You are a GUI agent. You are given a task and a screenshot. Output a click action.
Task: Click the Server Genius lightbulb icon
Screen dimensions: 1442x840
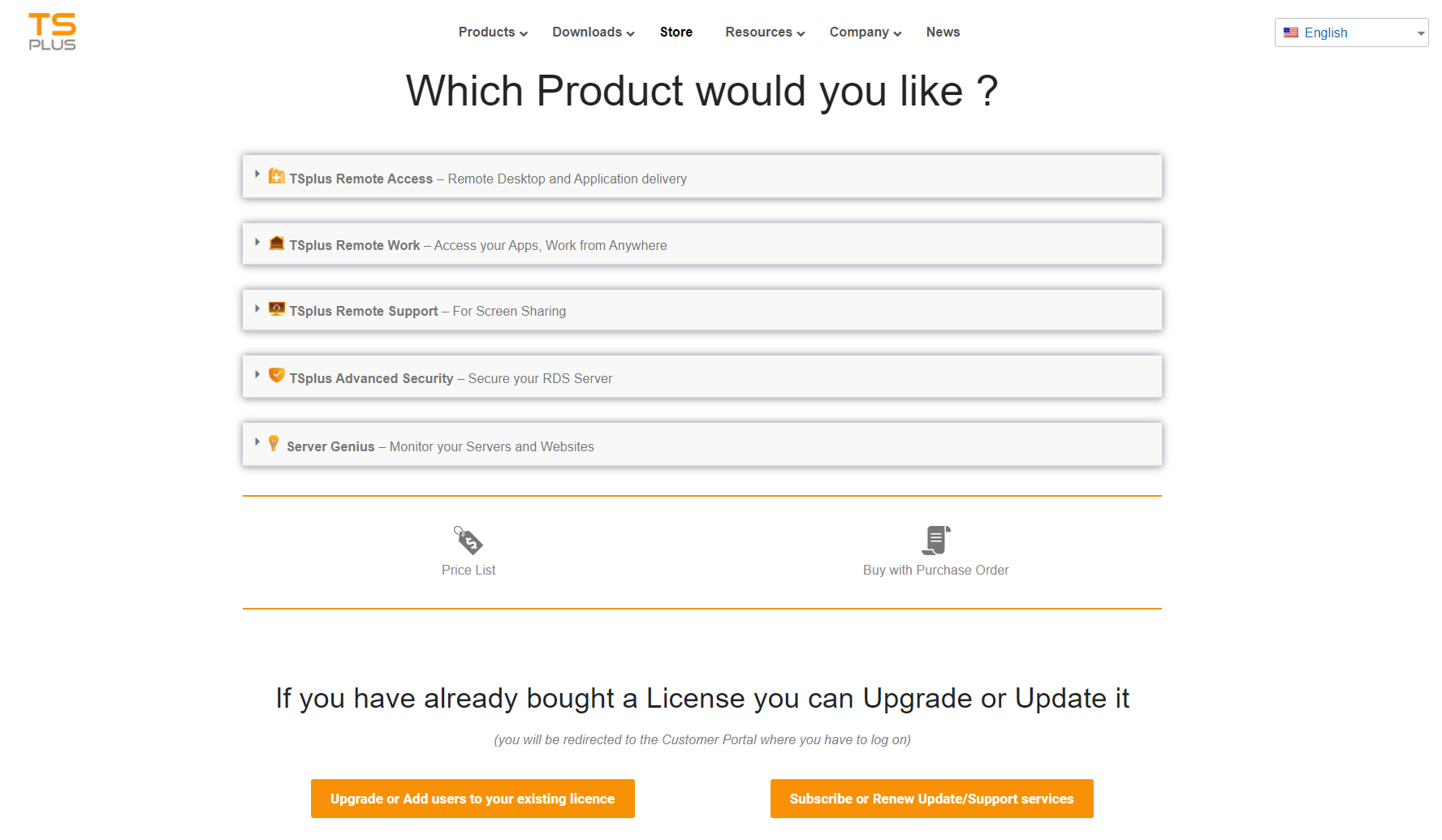274,442
